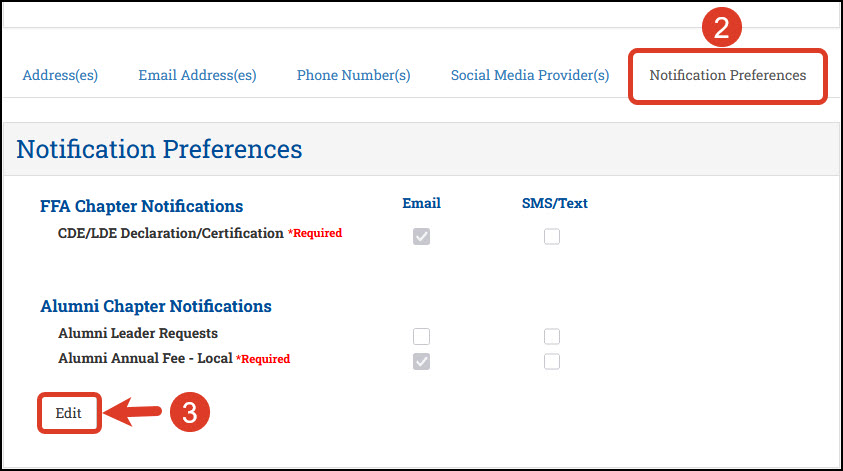Click the Notification Preferences section heading
The image size is (843, 471).
pos(159,150)
